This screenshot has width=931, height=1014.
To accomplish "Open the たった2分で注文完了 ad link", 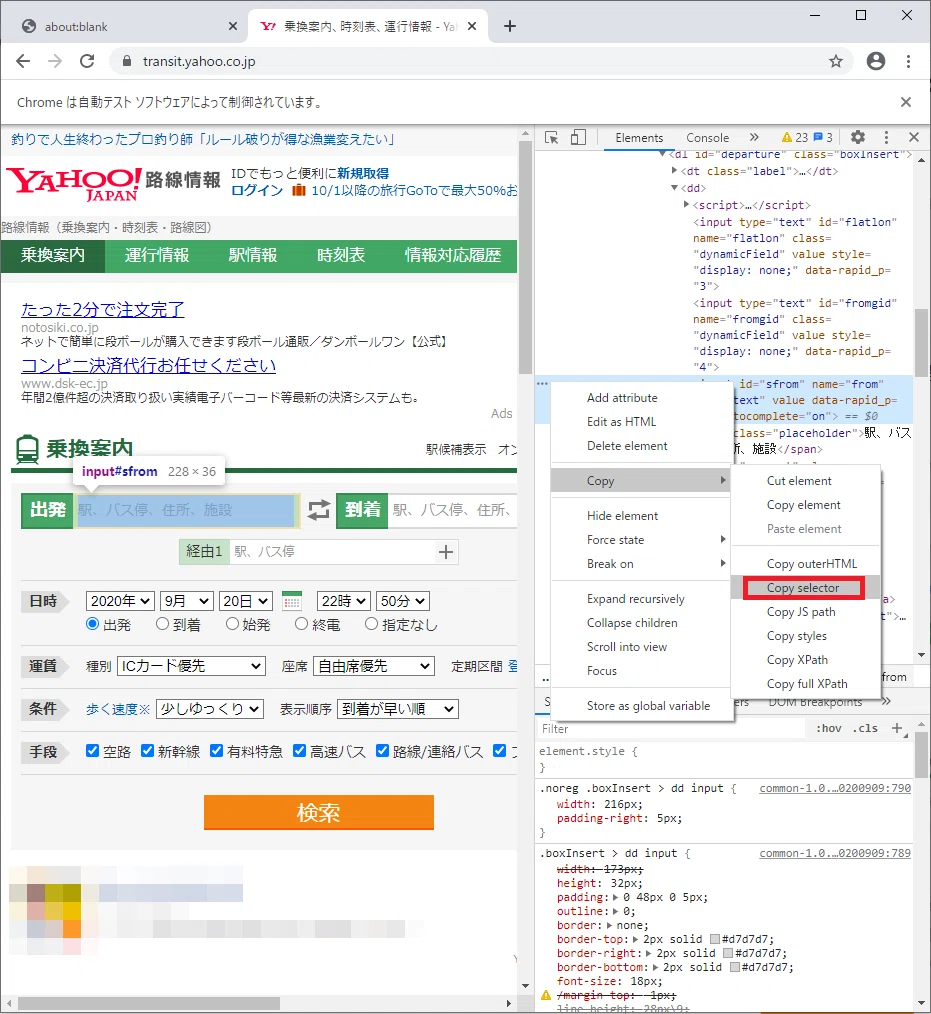I will [x=102, y=309].
